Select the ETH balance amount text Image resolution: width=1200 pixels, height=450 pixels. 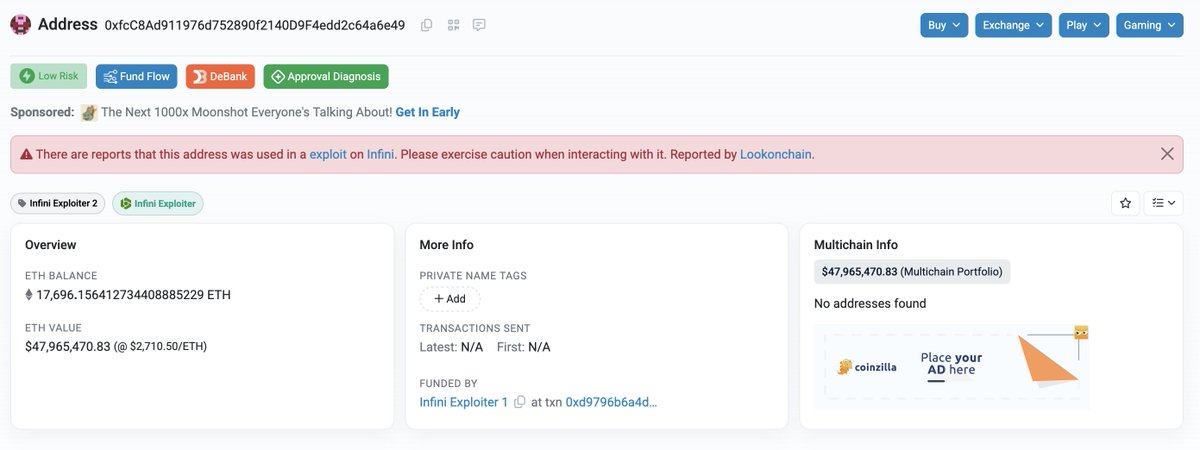click(134, 295)
